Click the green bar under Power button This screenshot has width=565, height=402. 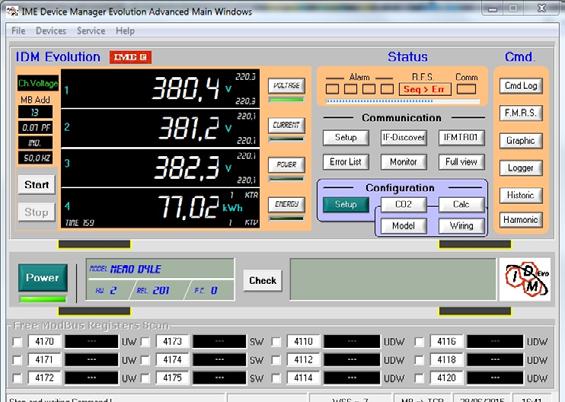point(43,299)
